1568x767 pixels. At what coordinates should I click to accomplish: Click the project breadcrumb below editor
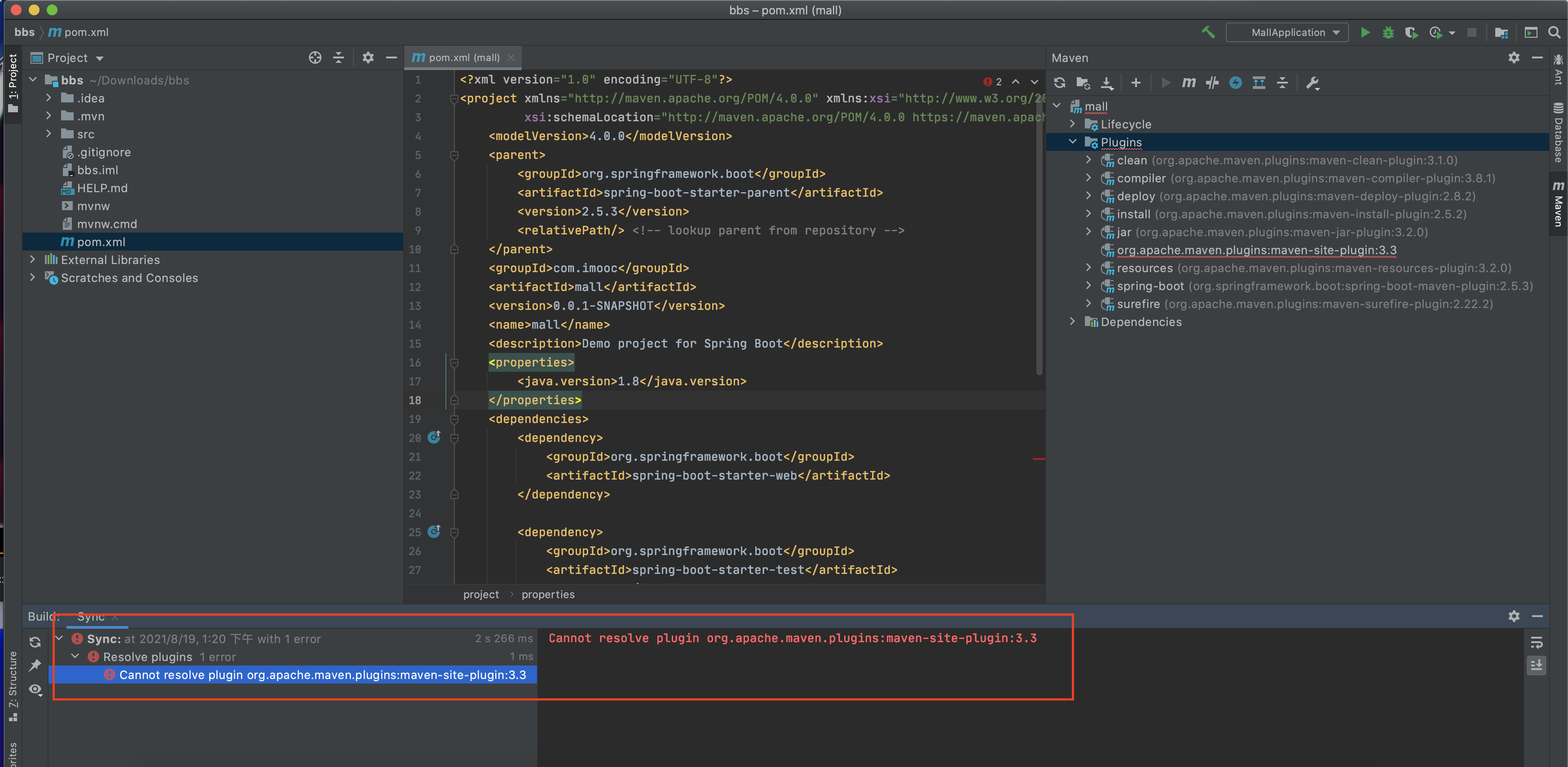[480, 594]
